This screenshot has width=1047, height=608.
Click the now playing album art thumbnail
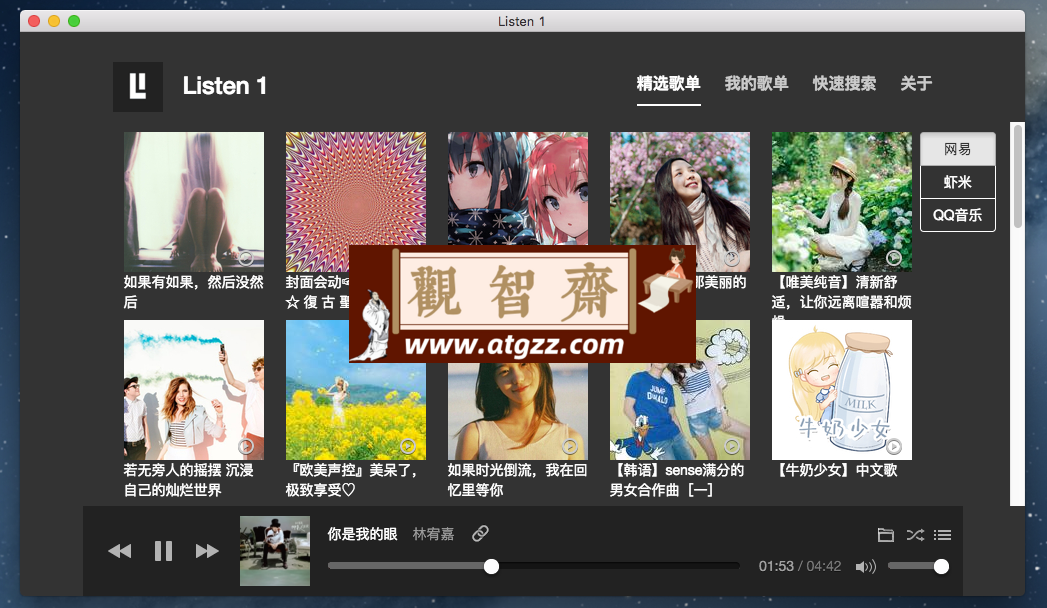pyautogui.click(x=275, y=551)
